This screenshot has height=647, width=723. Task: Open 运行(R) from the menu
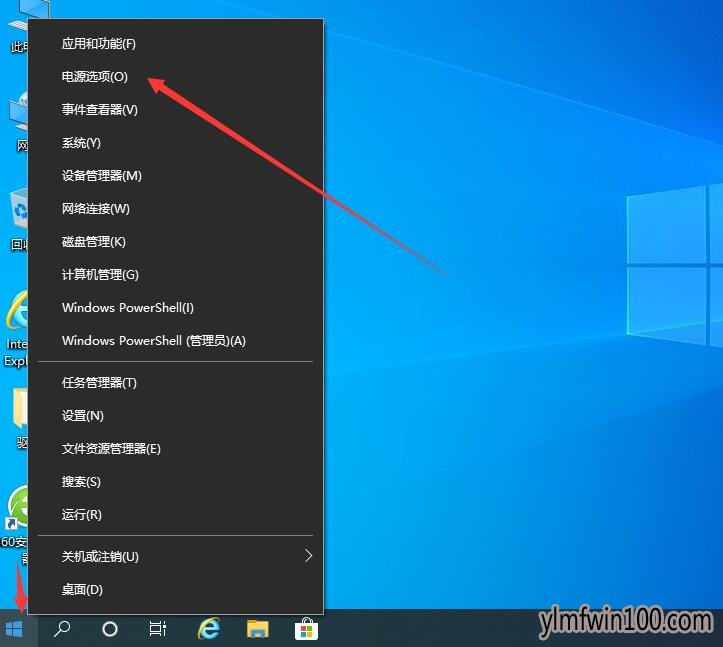click(x=175, y=515)
